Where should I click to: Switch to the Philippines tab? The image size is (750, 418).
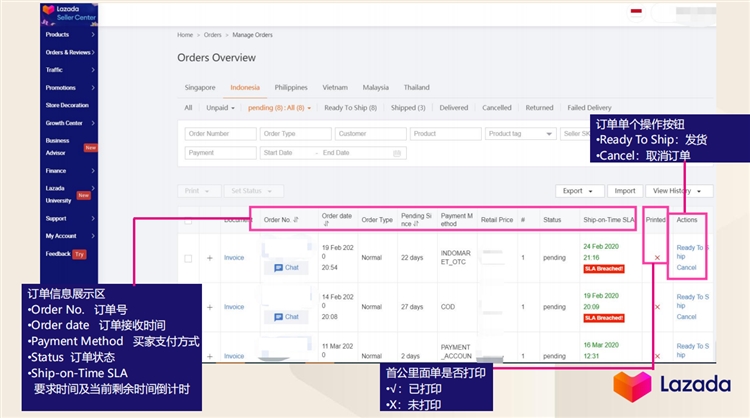point(291,88)
